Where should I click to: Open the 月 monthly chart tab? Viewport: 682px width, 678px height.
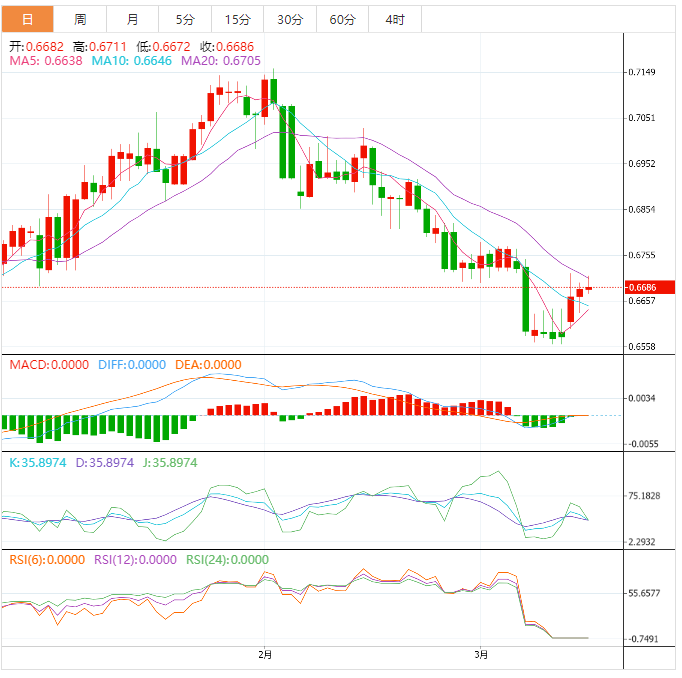click(x=133, y=19)
